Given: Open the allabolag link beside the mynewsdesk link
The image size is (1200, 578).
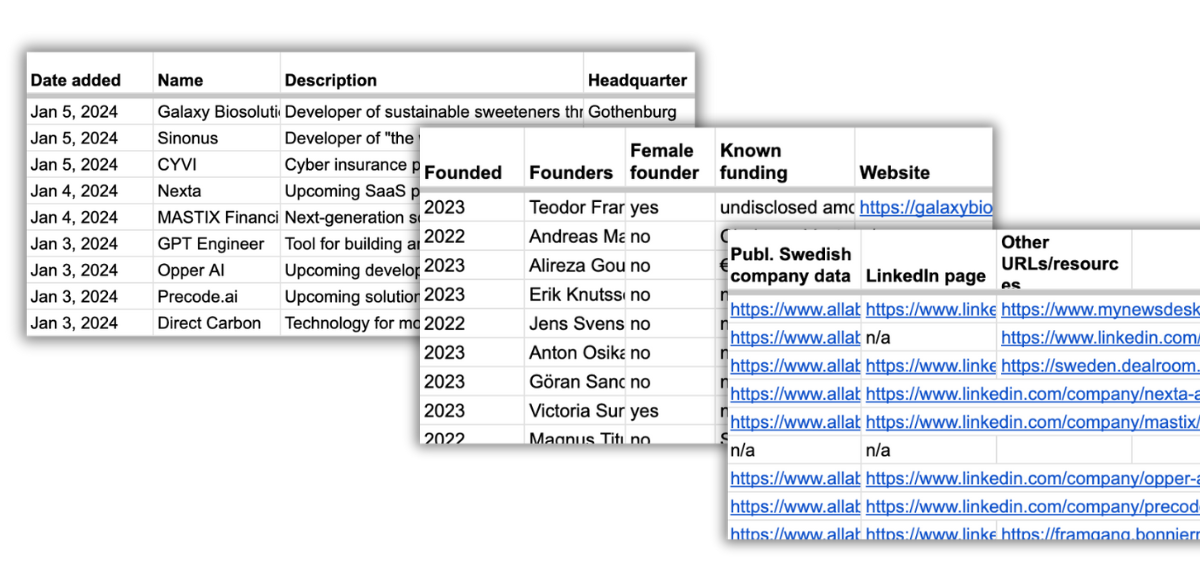Looking at the screenshot, I should [x=795, y=310].
